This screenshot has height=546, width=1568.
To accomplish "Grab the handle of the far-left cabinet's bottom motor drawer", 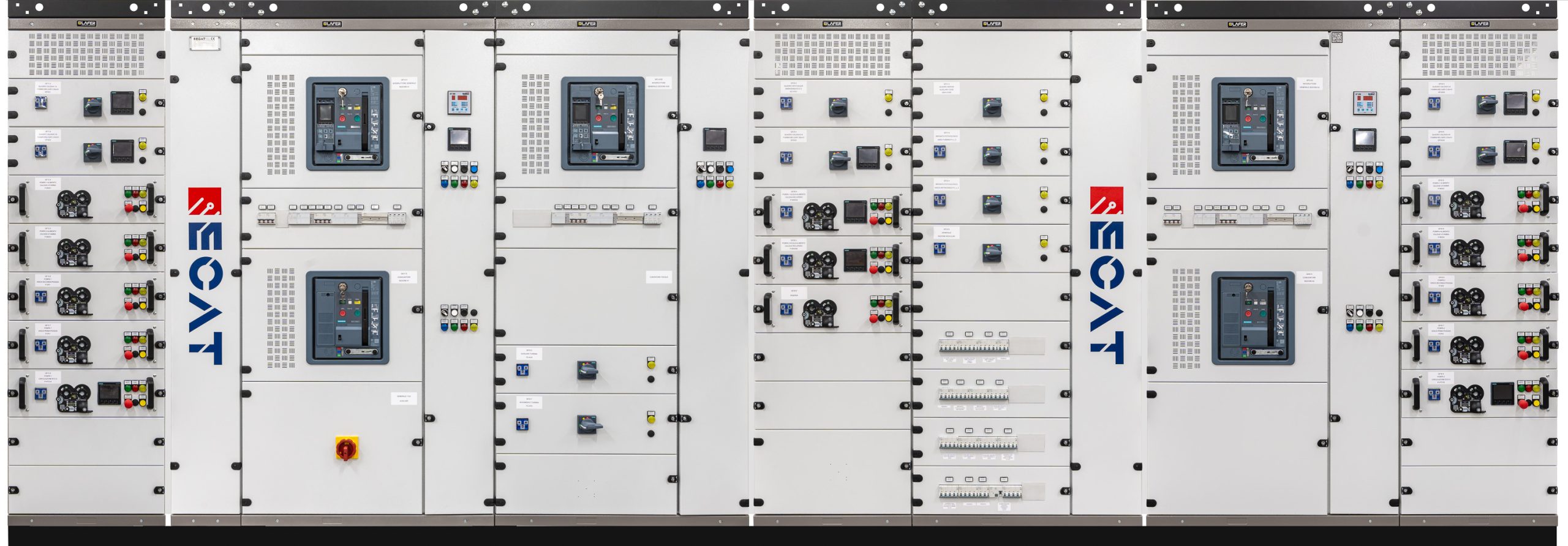I will pyautogui.click(x=23, y=393).
